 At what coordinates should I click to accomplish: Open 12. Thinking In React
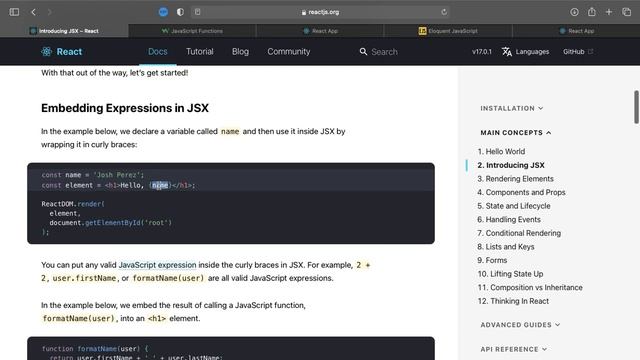click(x=513, y=301)
